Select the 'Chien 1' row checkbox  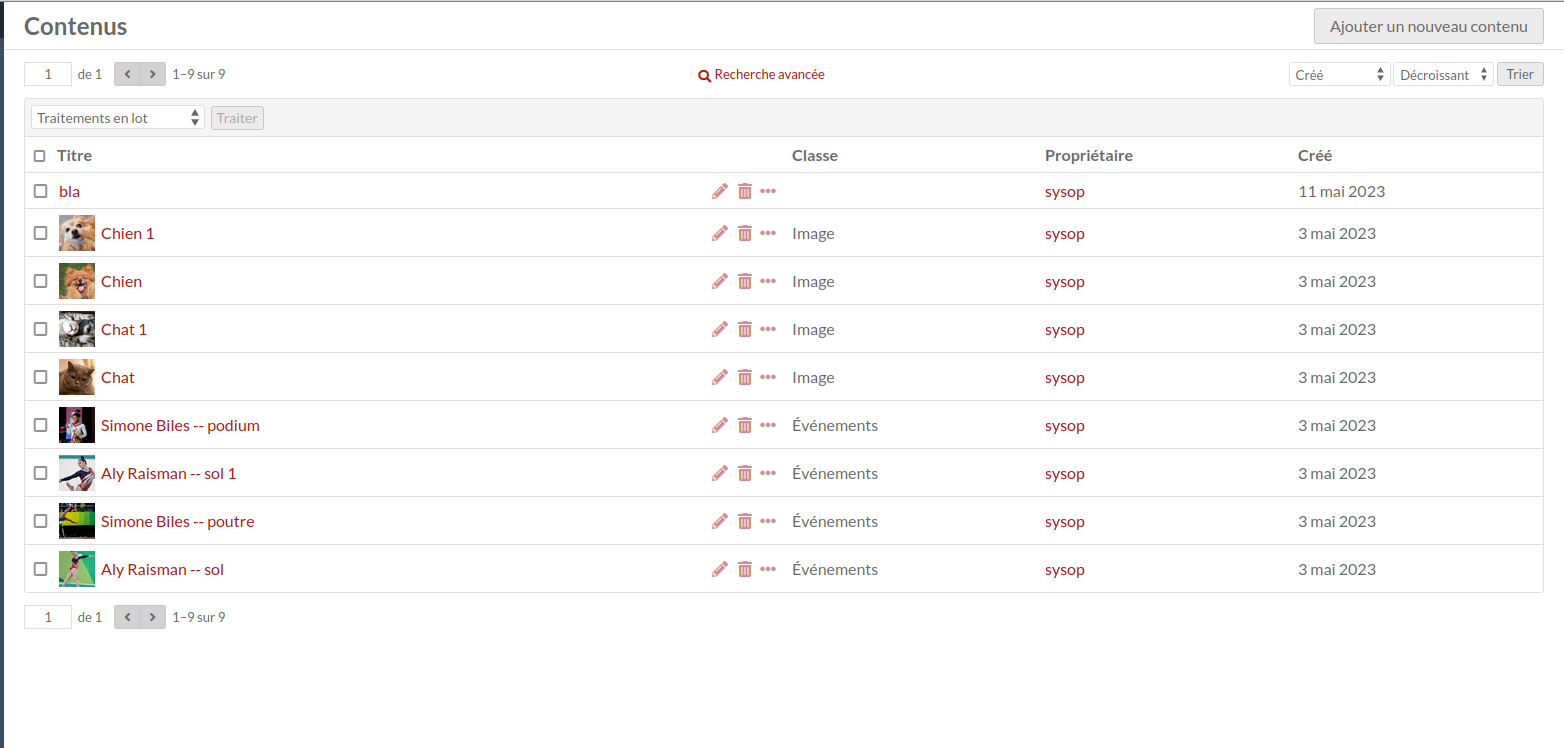pyautogui.click(x=41, y=233)
